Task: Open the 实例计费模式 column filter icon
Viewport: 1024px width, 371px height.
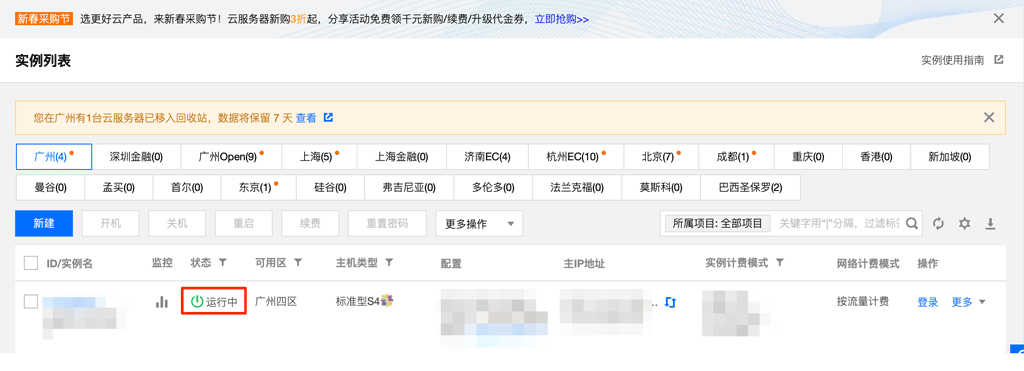Action: pos(780,262)
